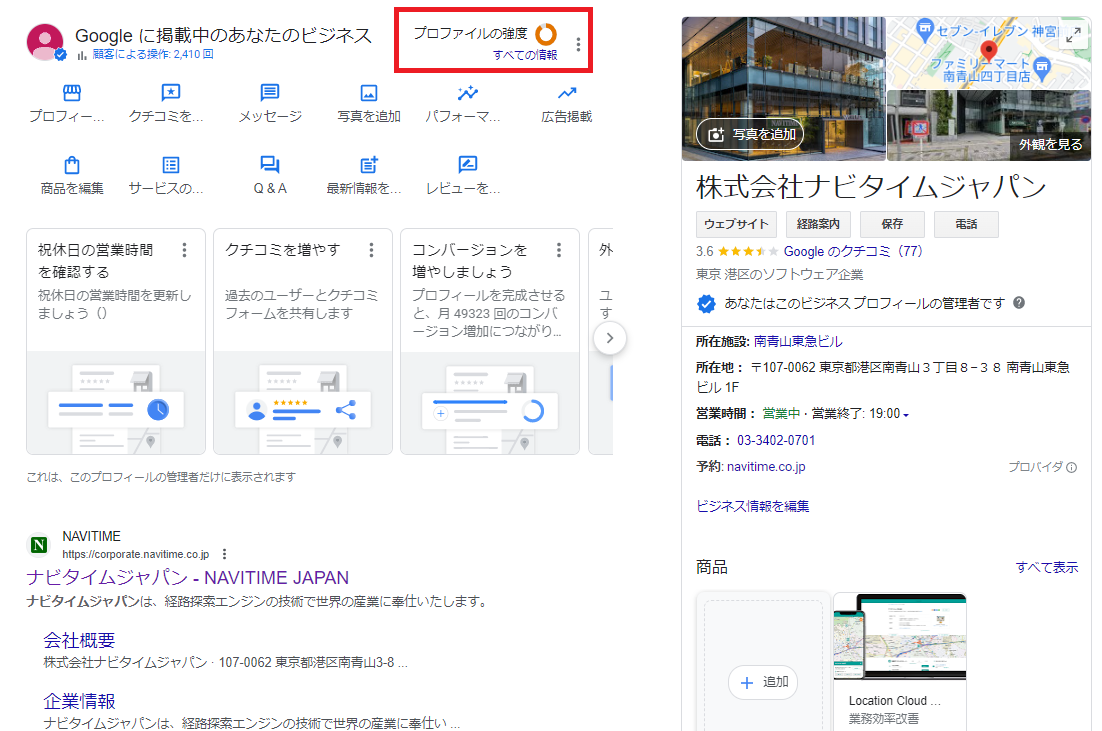Image resolution: width=1102 pixels, height=731 pixels.
Task: Open the パフォーマンス sparkline icon
Action: (x=467, y=93)
